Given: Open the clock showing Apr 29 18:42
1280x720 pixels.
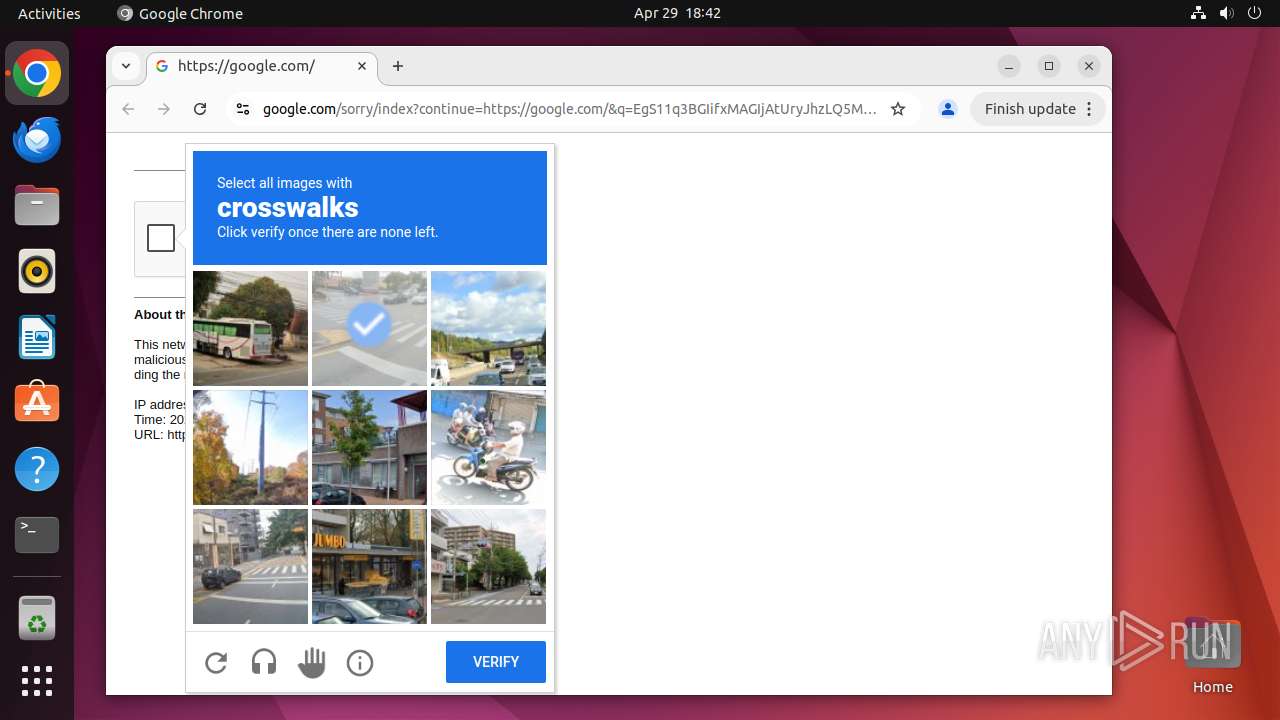Looking at the screenshot, I should point(677,13).
